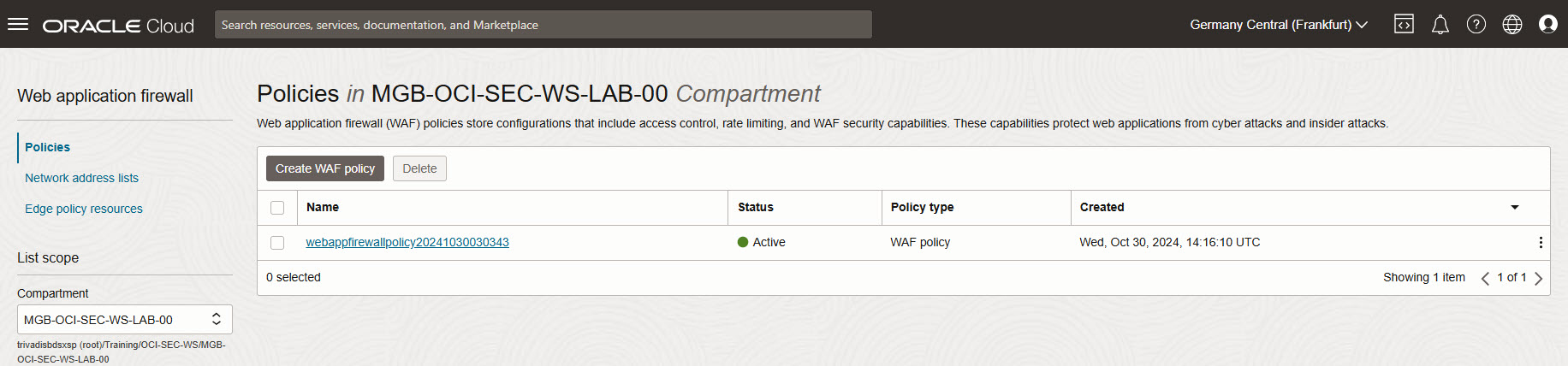
Task: Go to the next page arrow
Action: point(1538,278)
